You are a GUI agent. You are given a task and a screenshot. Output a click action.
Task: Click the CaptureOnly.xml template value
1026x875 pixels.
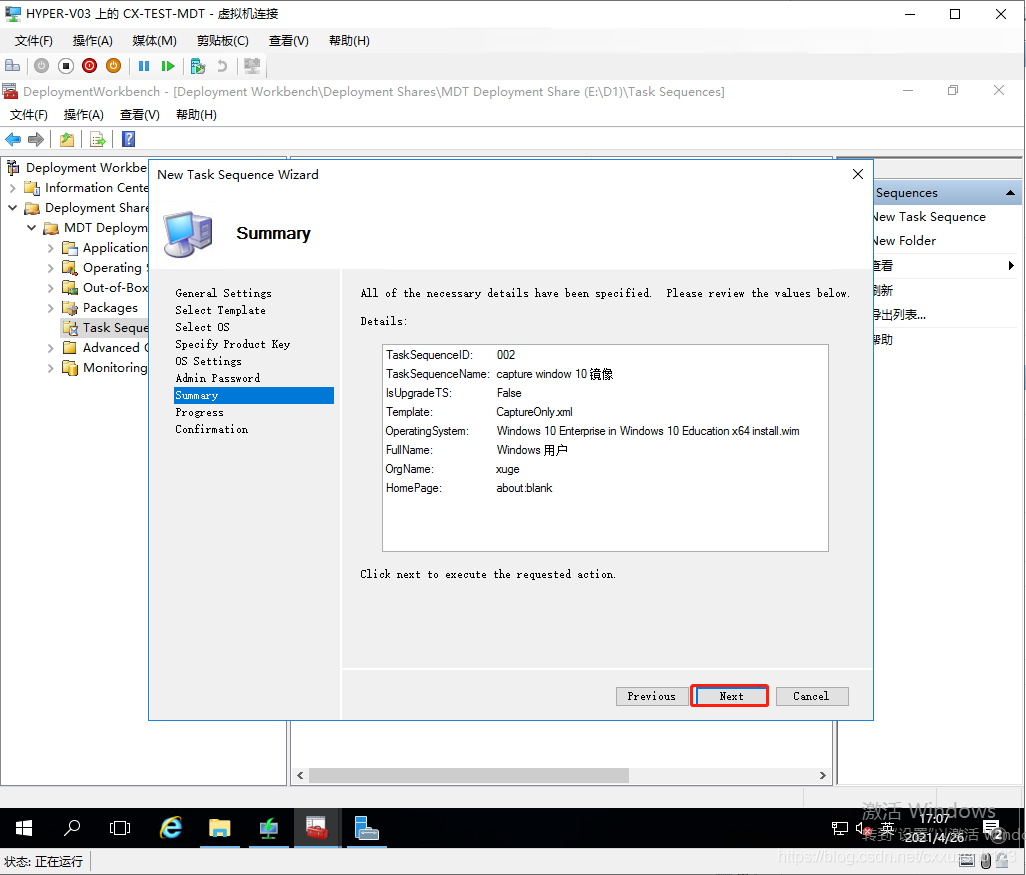[x=534, y=412]
